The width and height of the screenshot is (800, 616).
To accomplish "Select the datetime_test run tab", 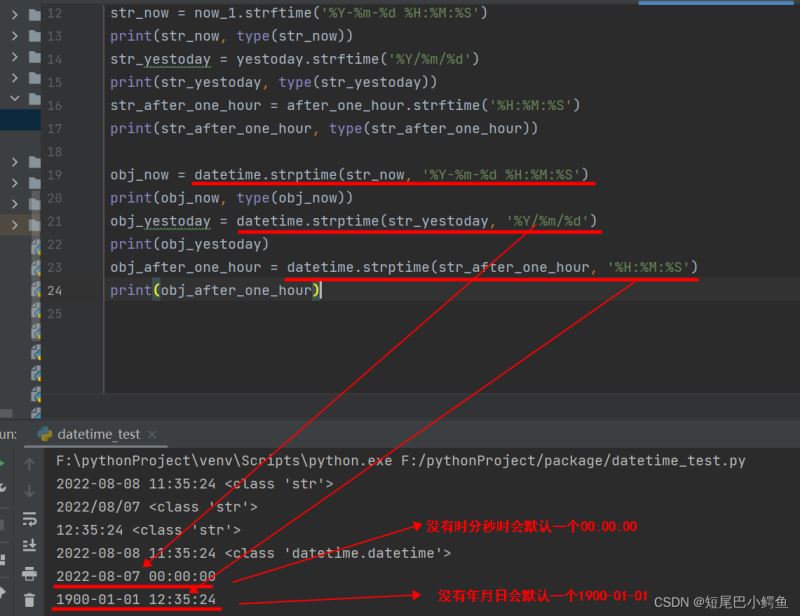I will [x=98, y=434].
